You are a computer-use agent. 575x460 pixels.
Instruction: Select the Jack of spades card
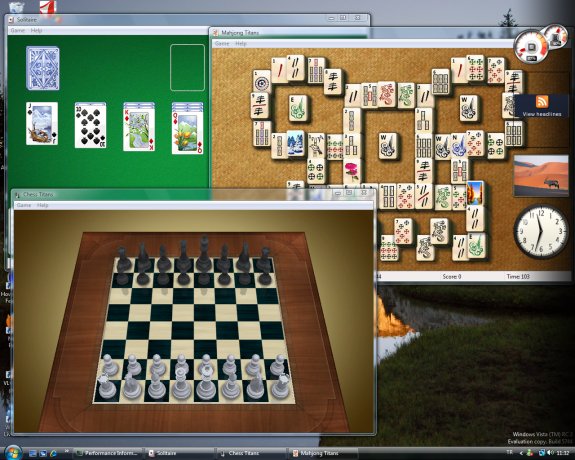point(42,124)
